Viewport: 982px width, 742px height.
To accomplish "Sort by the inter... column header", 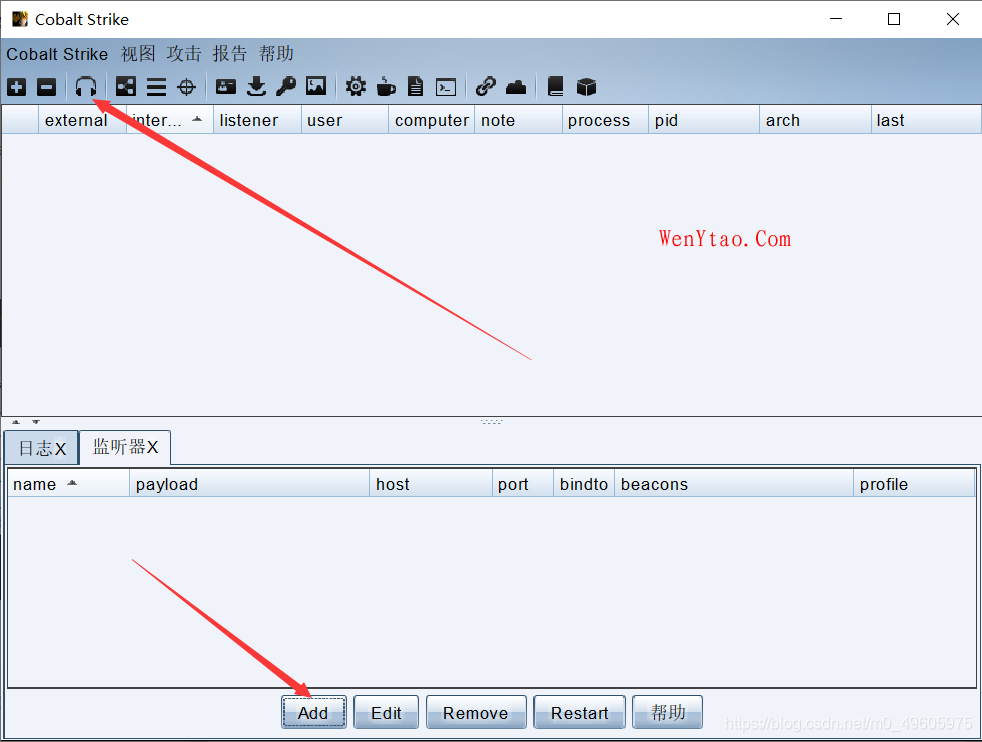I will (x=170, y=120).
